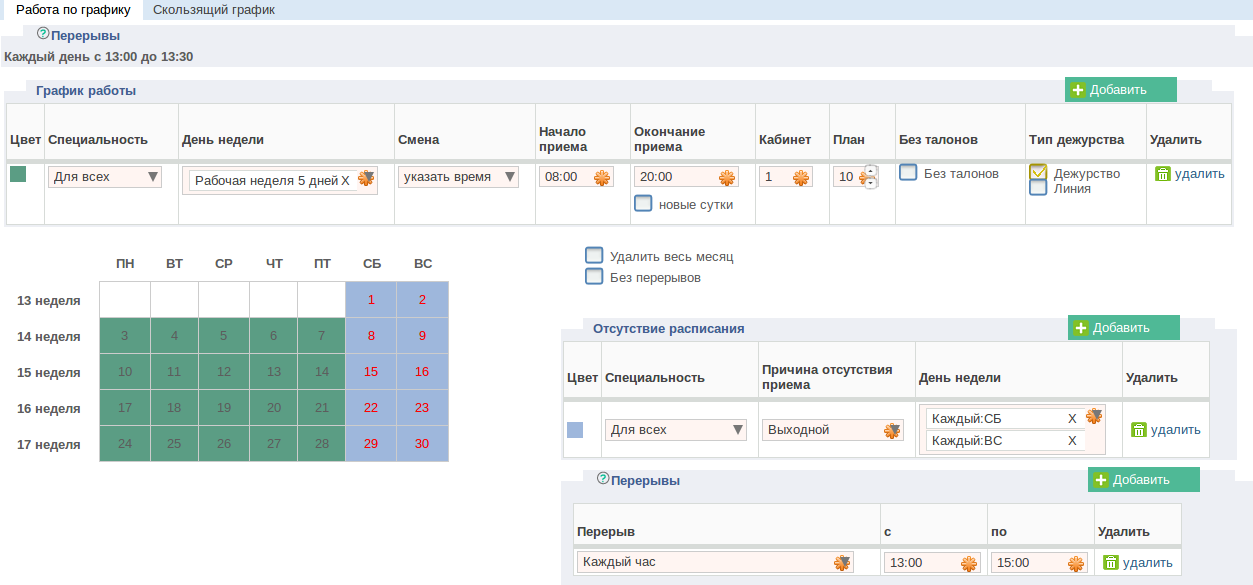
Task: Decrease План value with stepper
Action: pyautogui.click(x=870, y=183)
